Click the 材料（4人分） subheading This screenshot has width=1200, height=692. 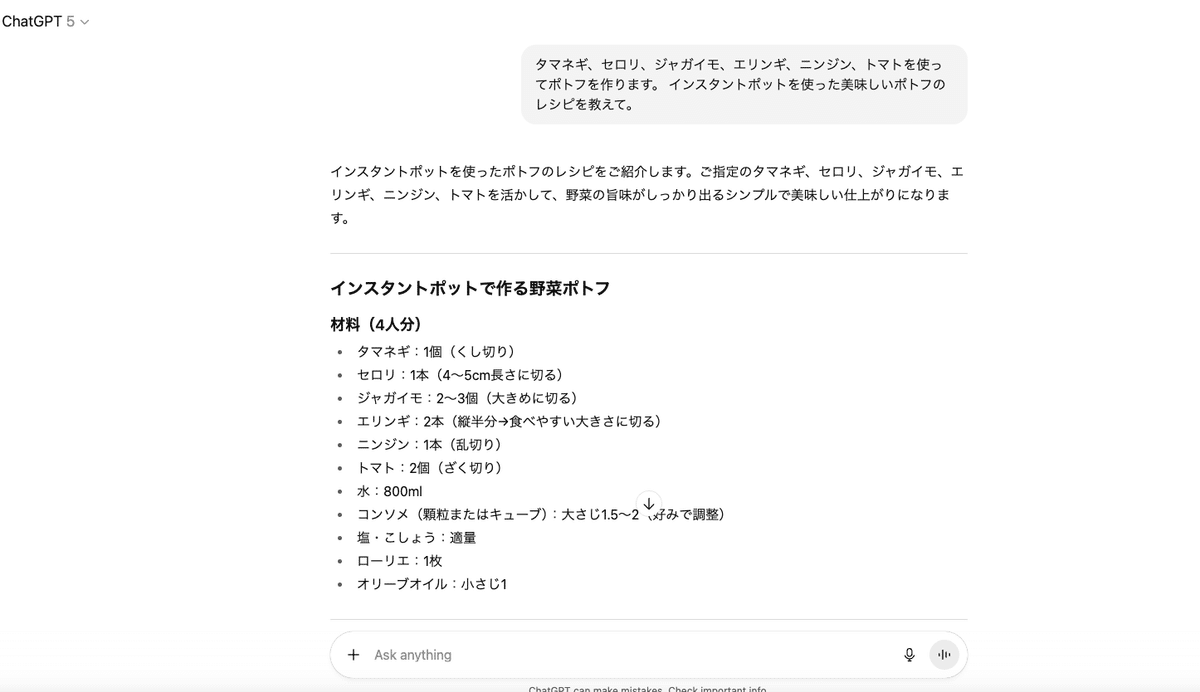(x=376, y=325)
